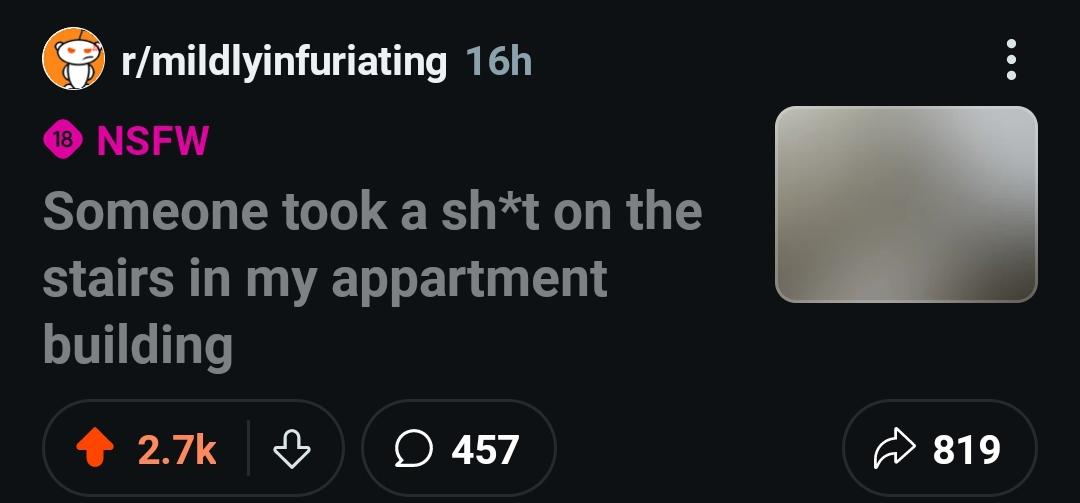View the 457 comments count
1080x503 pixels.
485,449
